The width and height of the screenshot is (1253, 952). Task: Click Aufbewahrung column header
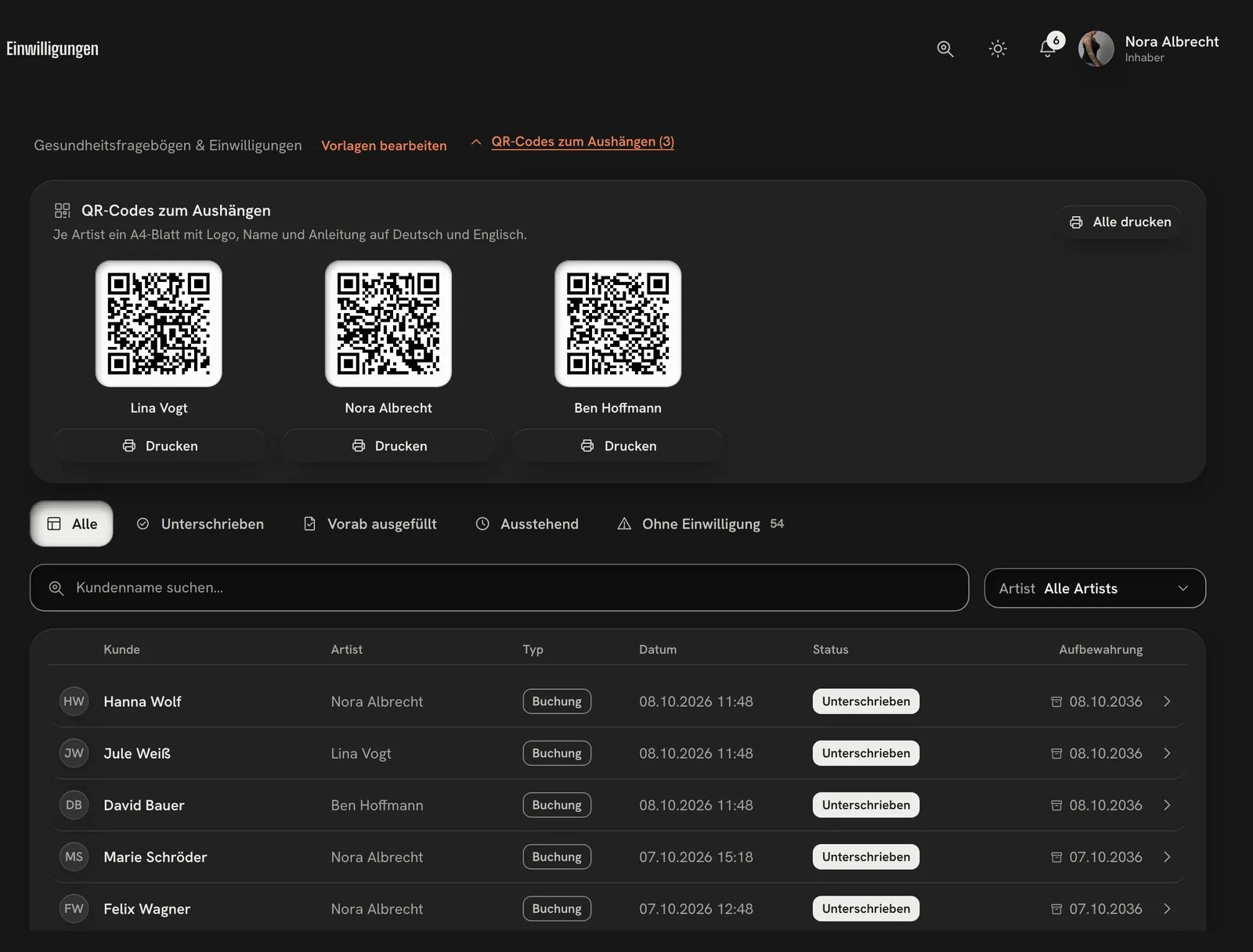1101,649
